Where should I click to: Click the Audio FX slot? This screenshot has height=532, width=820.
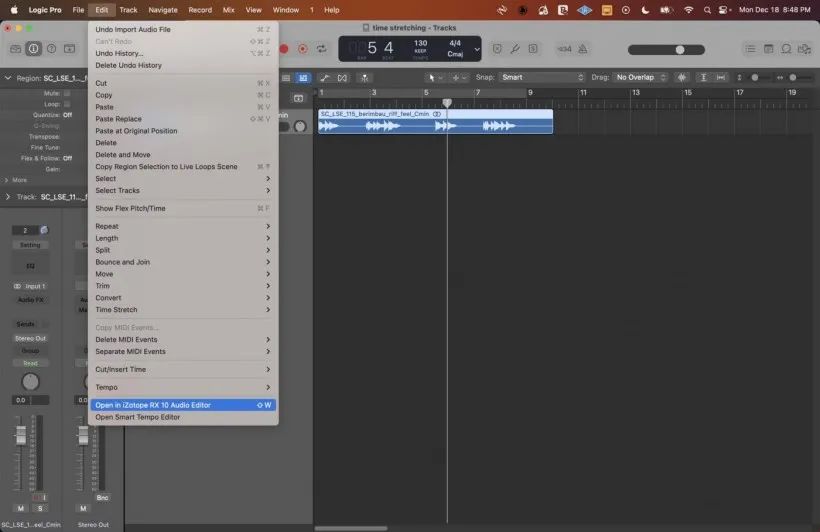pos(30,300)
